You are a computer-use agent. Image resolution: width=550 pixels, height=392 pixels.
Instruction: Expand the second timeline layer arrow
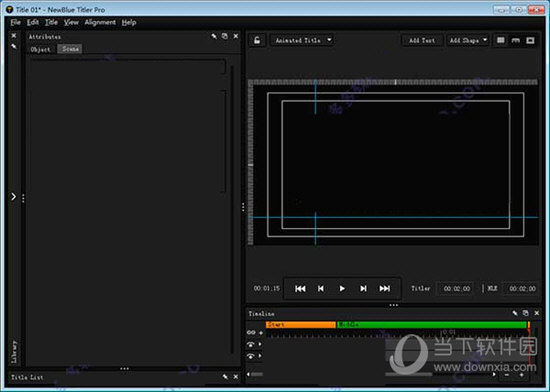pyautogui.click(x=260, y=356)
